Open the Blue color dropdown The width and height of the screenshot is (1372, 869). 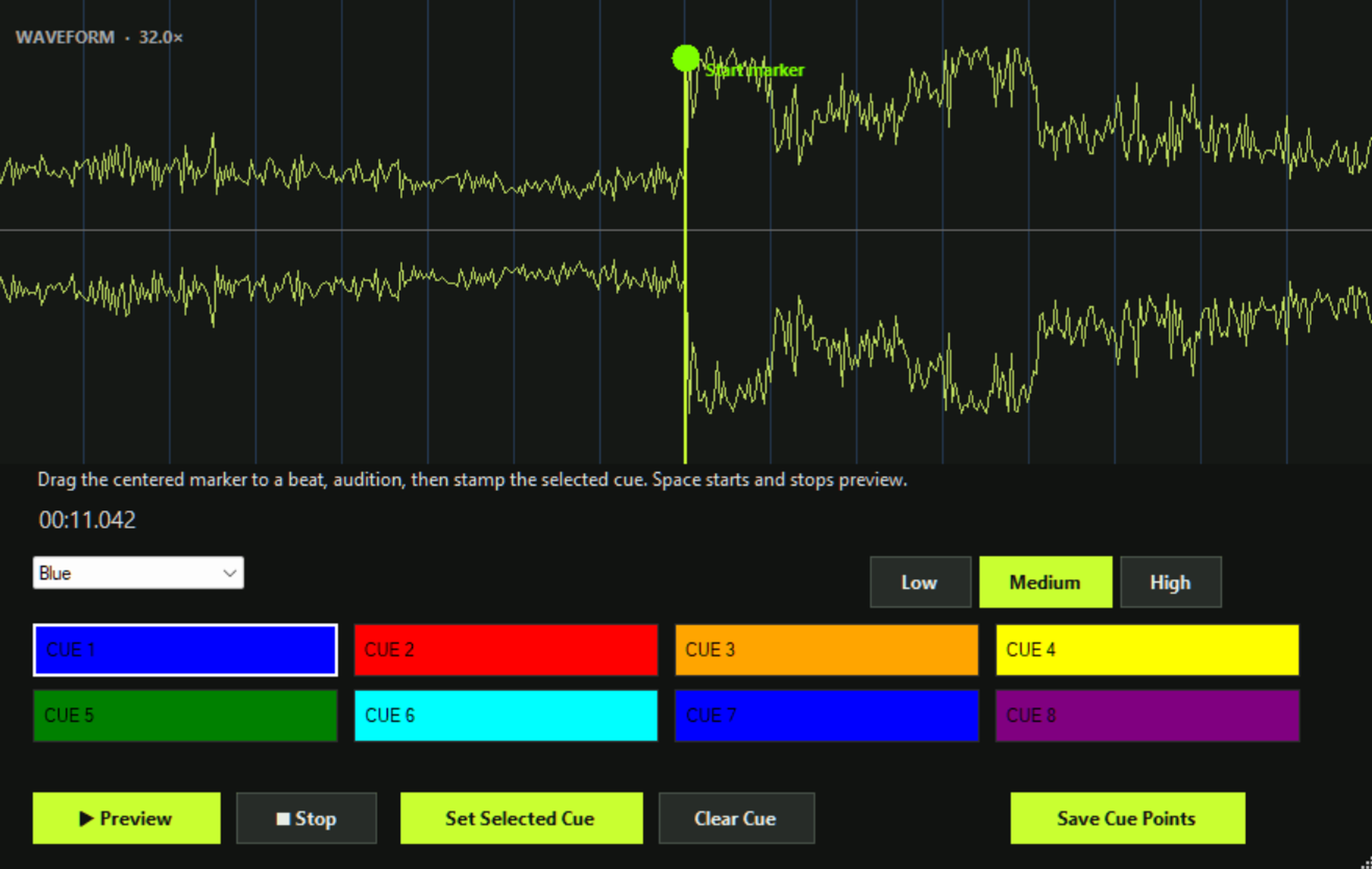(139, 572)
